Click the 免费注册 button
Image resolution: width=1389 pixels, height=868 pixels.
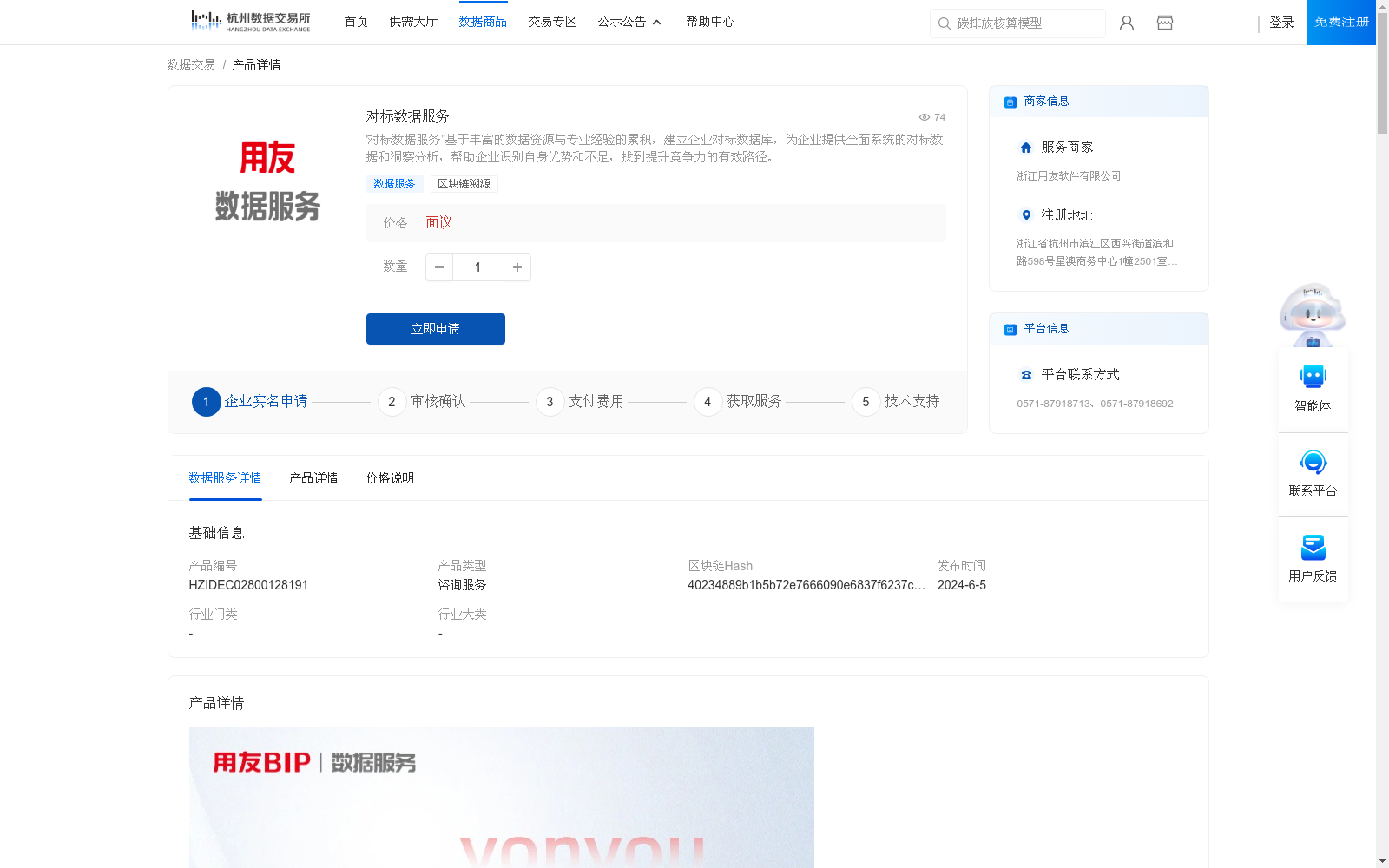click(1341, 23)
